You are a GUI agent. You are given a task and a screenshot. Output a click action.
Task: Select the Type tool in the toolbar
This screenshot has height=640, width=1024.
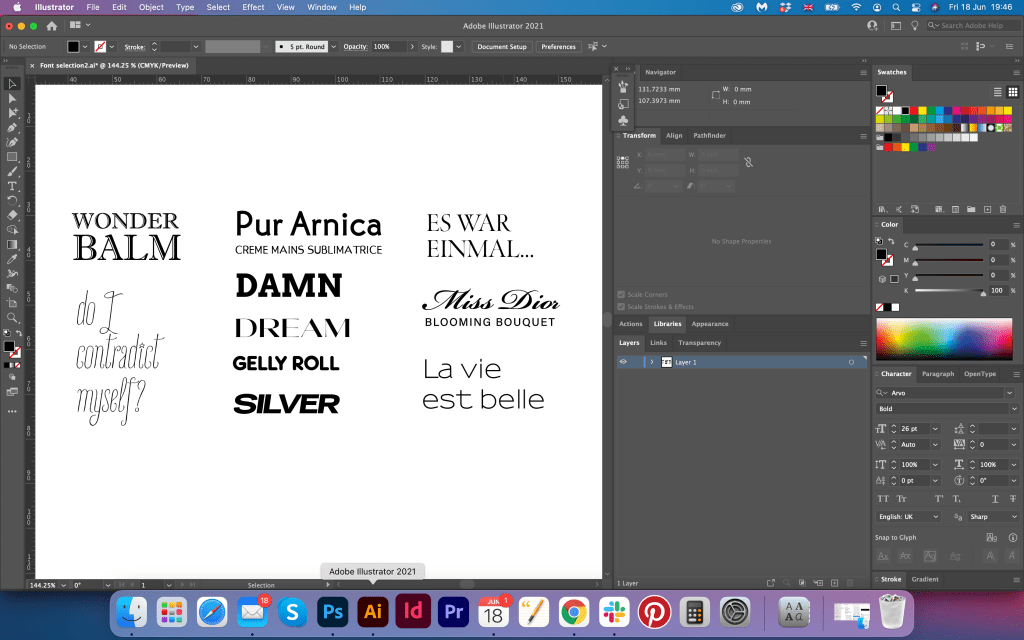[x=12, y=186]
